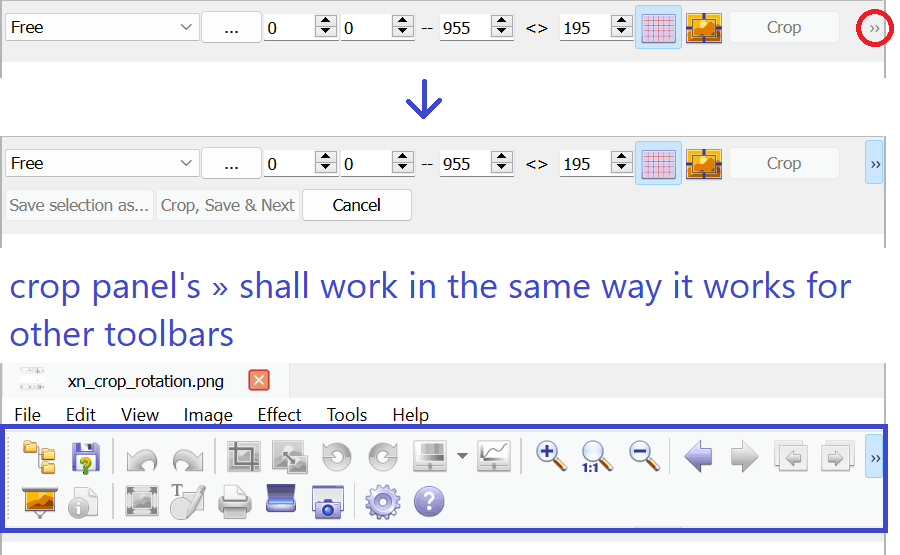Start the Slideshow toolbar icon
Viewport: 900px width, 555px height.
click(40, 502)
